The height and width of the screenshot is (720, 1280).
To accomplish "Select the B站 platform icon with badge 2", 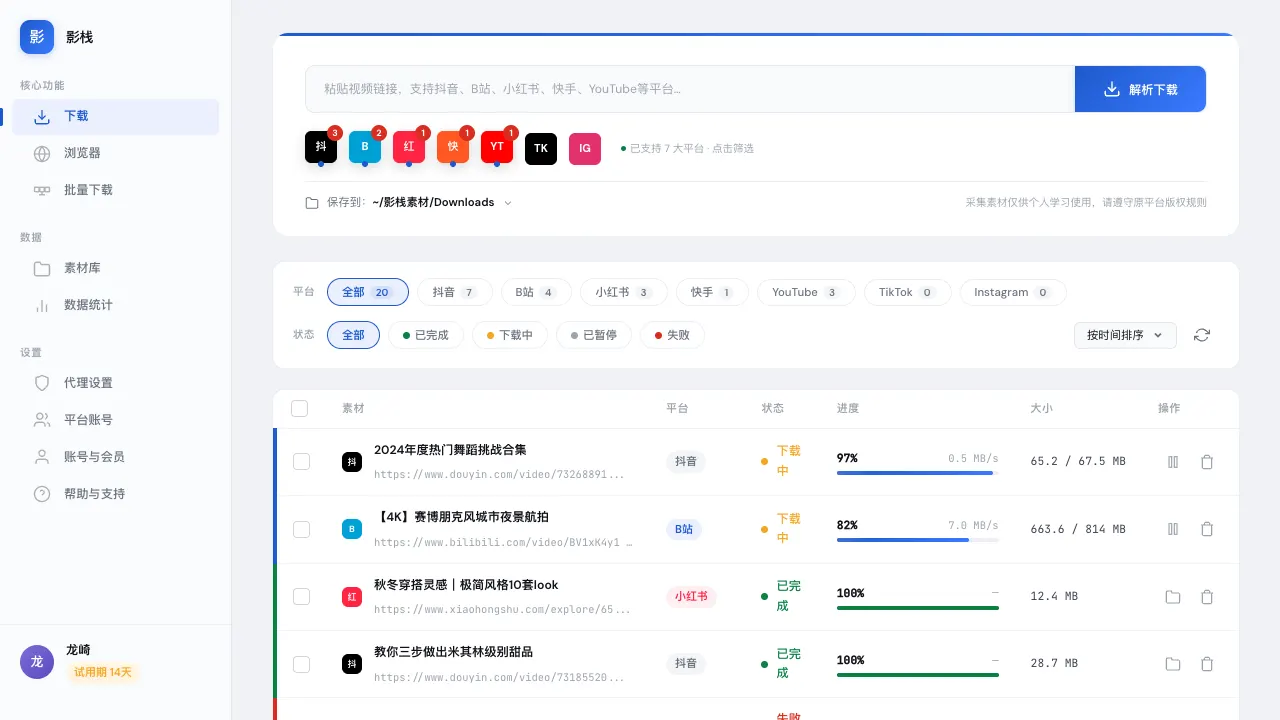I will click(365, 147).
